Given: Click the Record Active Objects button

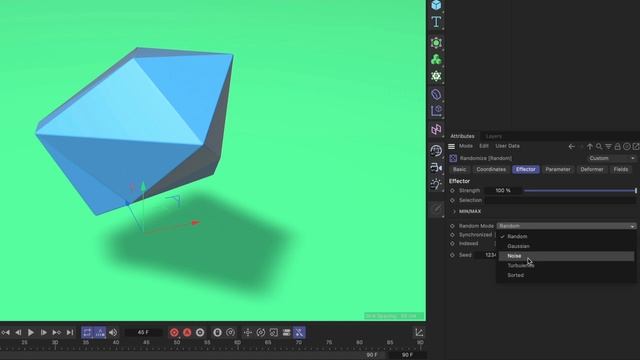Looking at the screenshot, I should 174,333.
